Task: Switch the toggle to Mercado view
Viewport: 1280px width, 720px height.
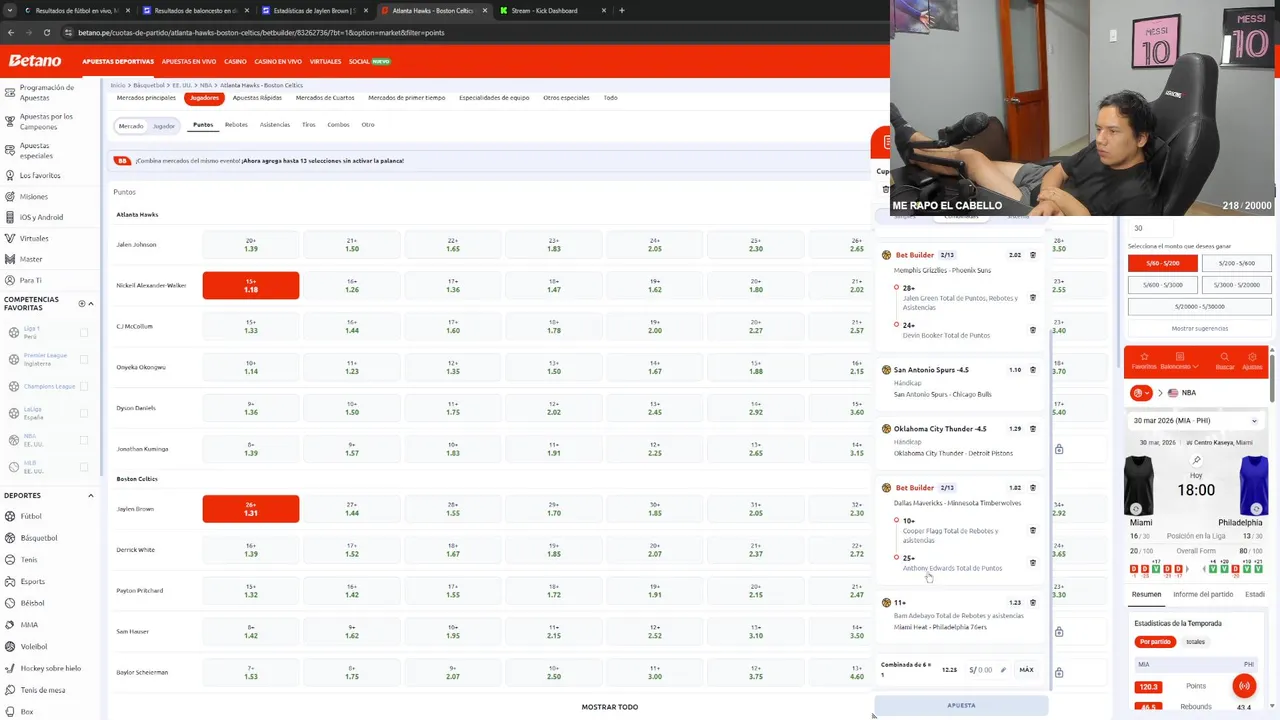Action: (131, 126)
